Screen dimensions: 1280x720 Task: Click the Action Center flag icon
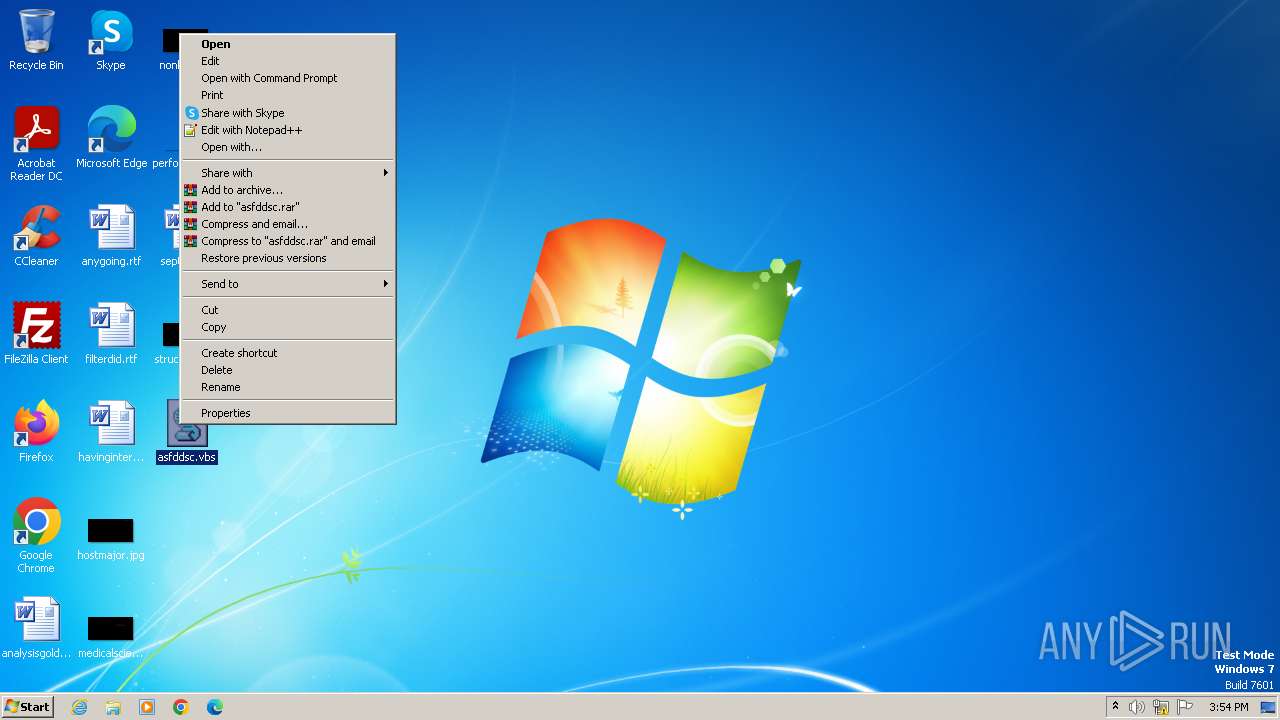point(1185,707)
